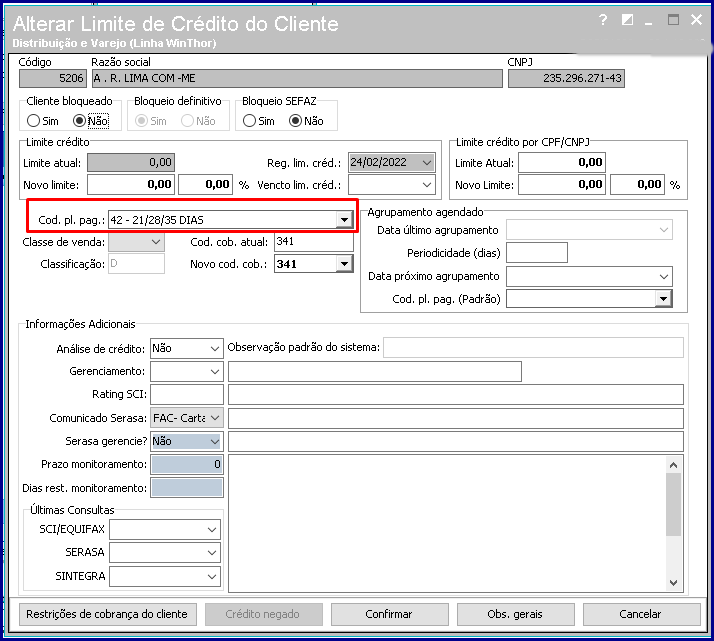Open the Vencto lim. créd. date dropdown
Image resolution: width=714 pixels, height=641 pixels.
[427, 185]
